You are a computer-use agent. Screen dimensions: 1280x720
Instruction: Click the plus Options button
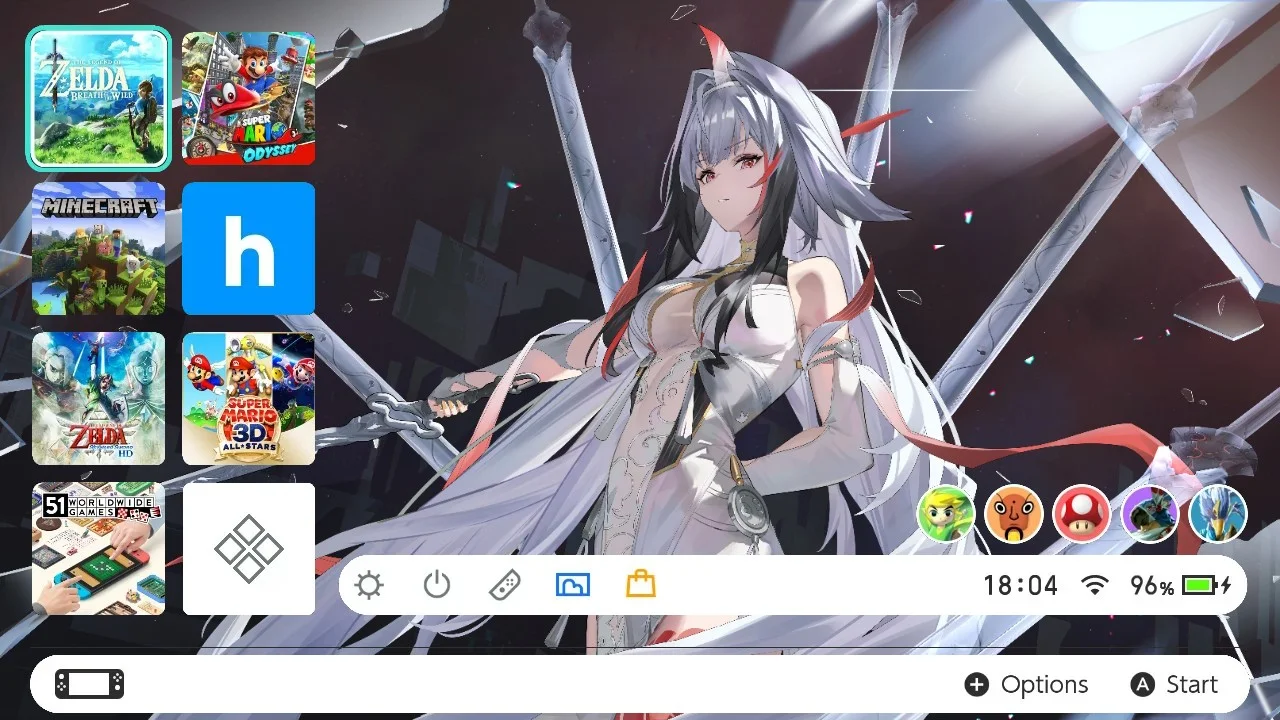pos(1026,685)
